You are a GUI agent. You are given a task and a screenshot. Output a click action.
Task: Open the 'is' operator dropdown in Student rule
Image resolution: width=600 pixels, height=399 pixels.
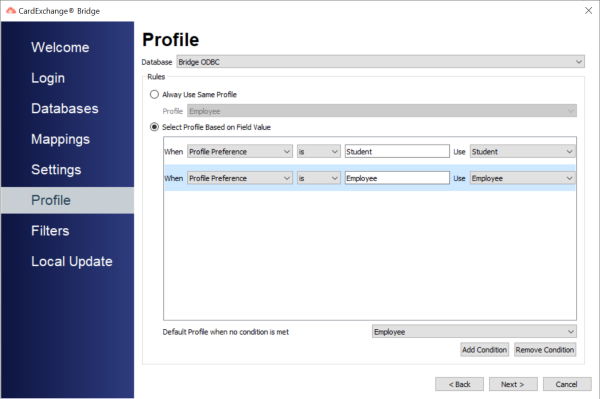pyautogui.click(x=319, y=151)
